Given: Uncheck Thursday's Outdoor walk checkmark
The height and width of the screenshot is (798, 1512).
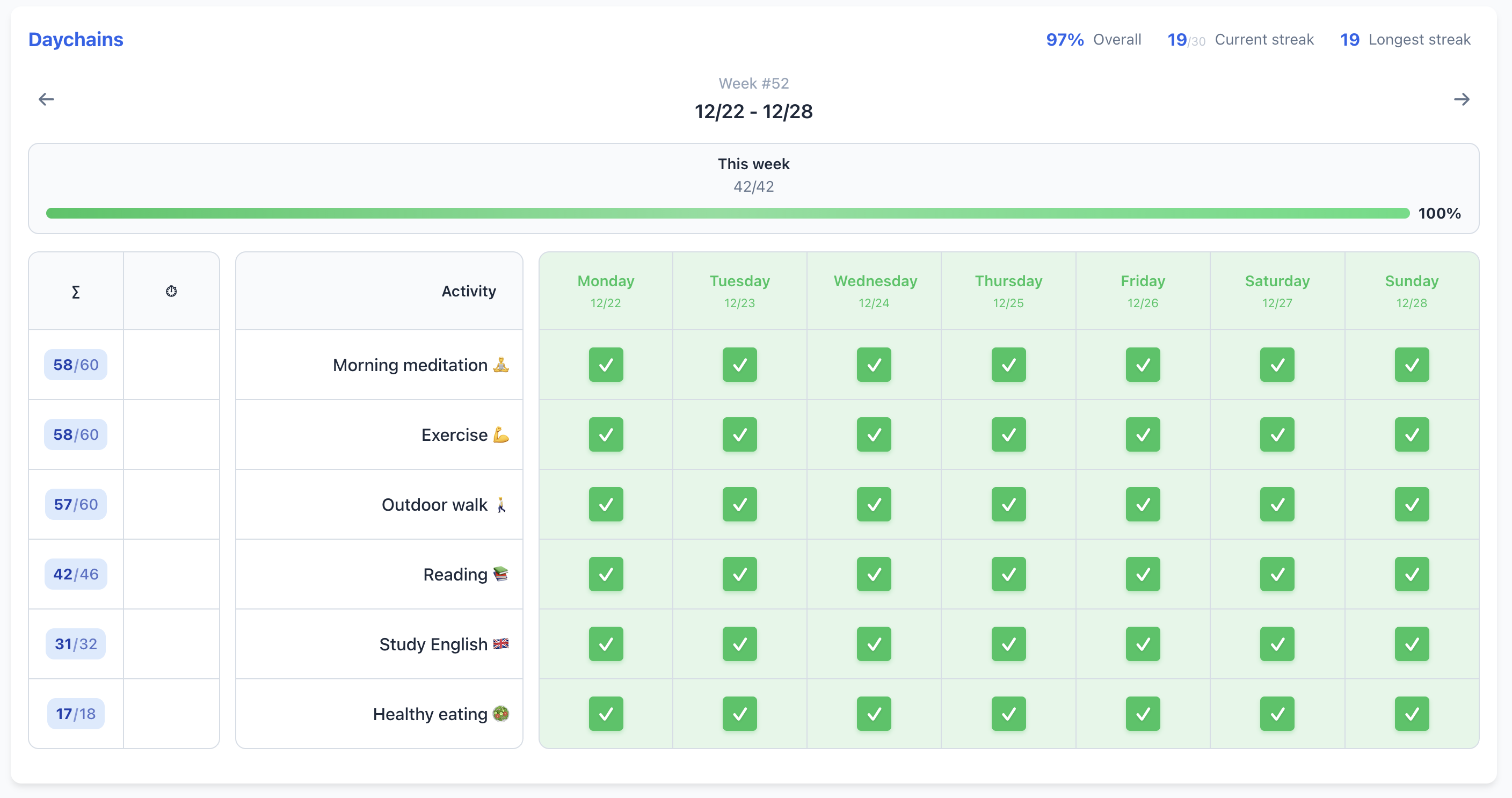Looking at the screenshot, I should 1008,504.
